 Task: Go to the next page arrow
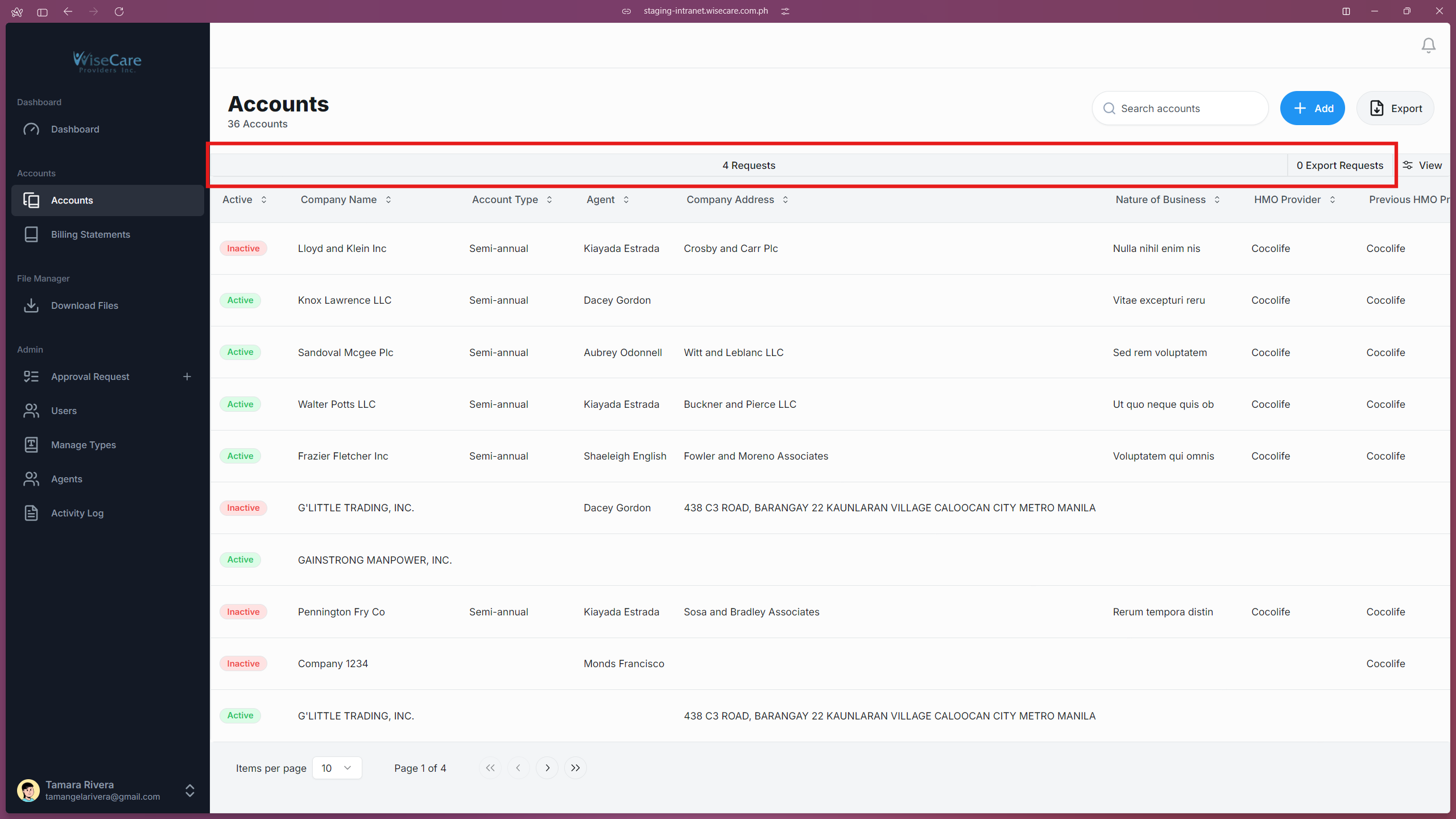(x=547, y=768)
